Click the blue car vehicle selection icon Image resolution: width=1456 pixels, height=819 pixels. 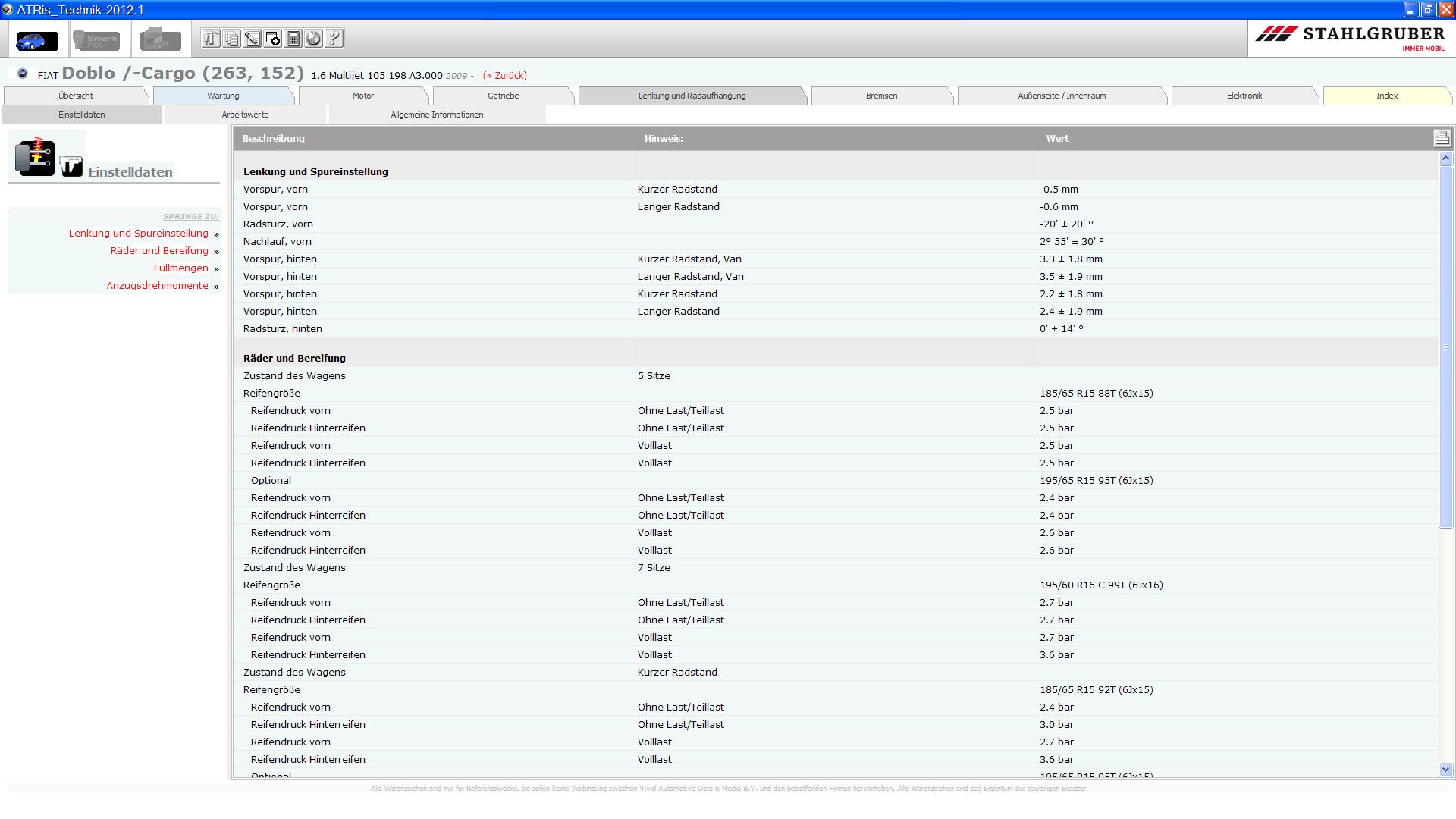[x=36, y=39]
